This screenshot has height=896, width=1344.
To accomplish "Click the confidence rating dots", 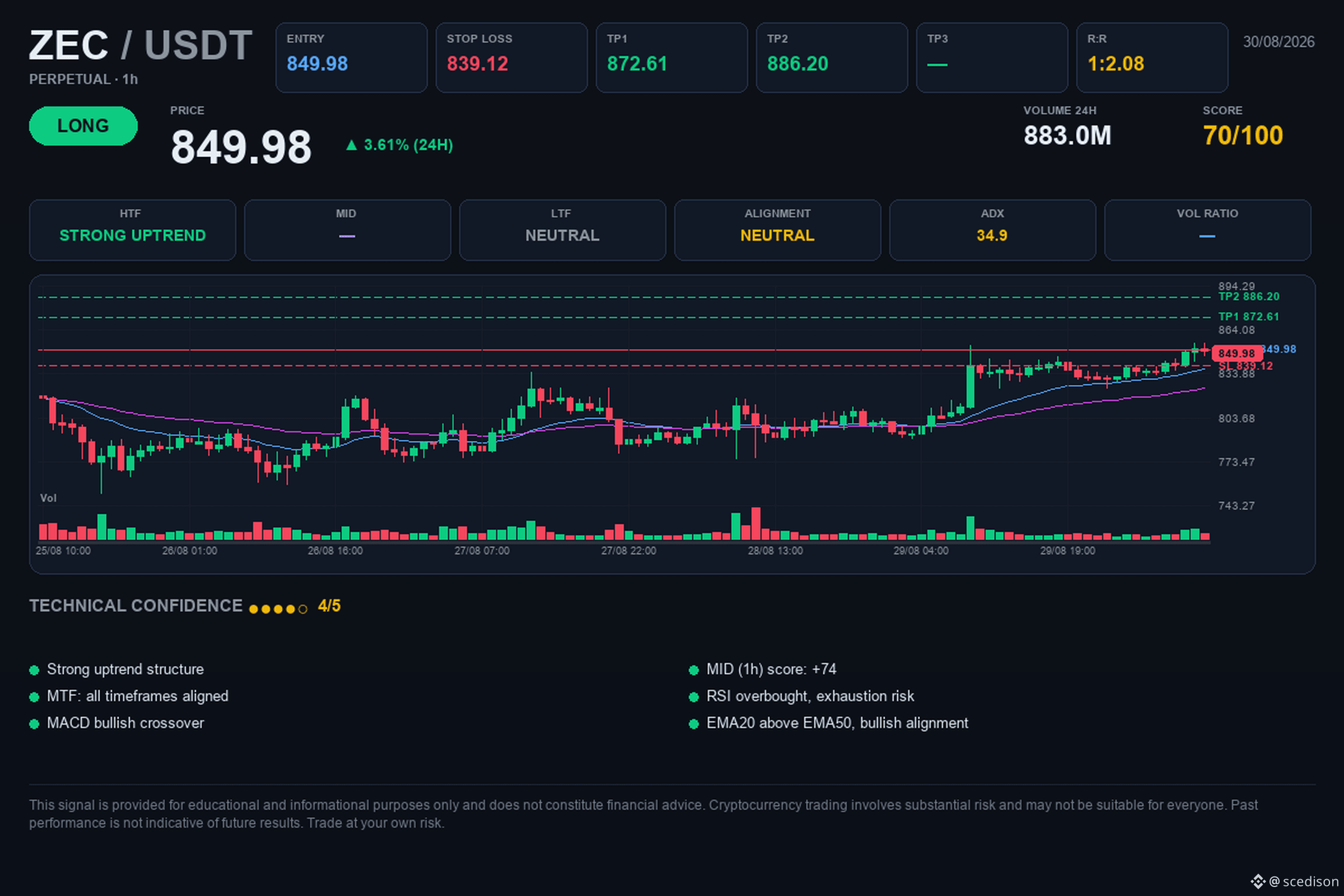I will click(278, 609).
